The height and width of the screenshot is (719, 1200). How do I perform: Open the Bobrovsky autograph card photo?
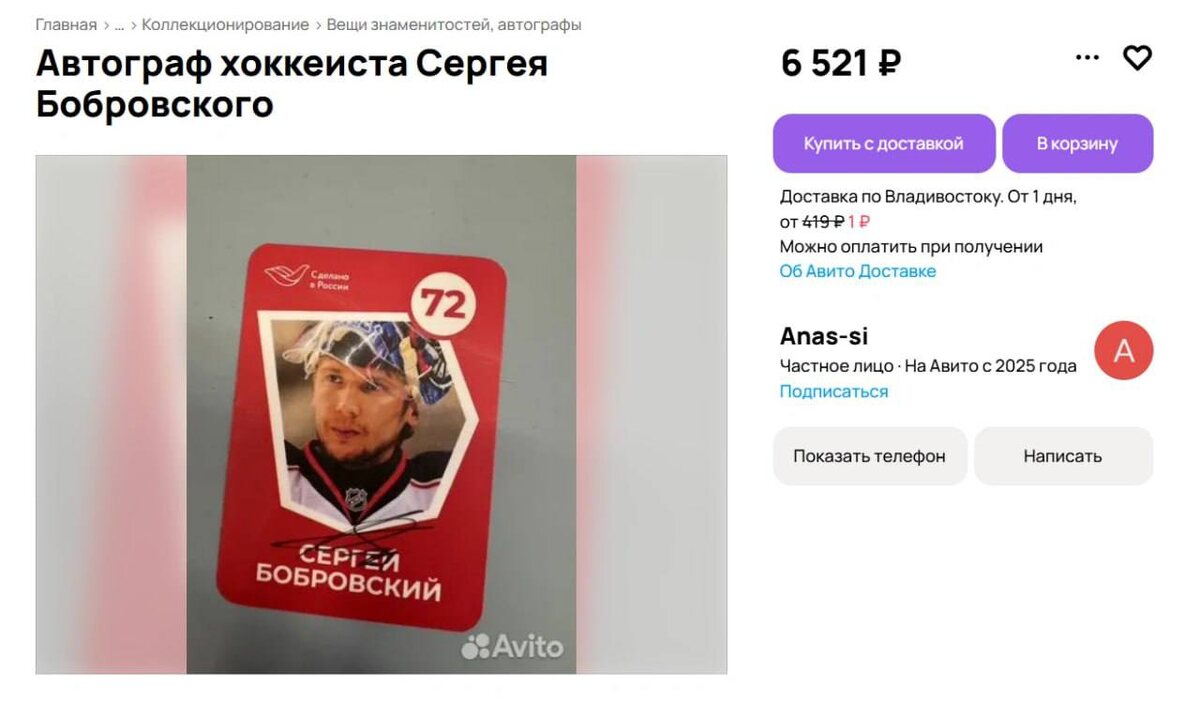(x=381, y=414)
